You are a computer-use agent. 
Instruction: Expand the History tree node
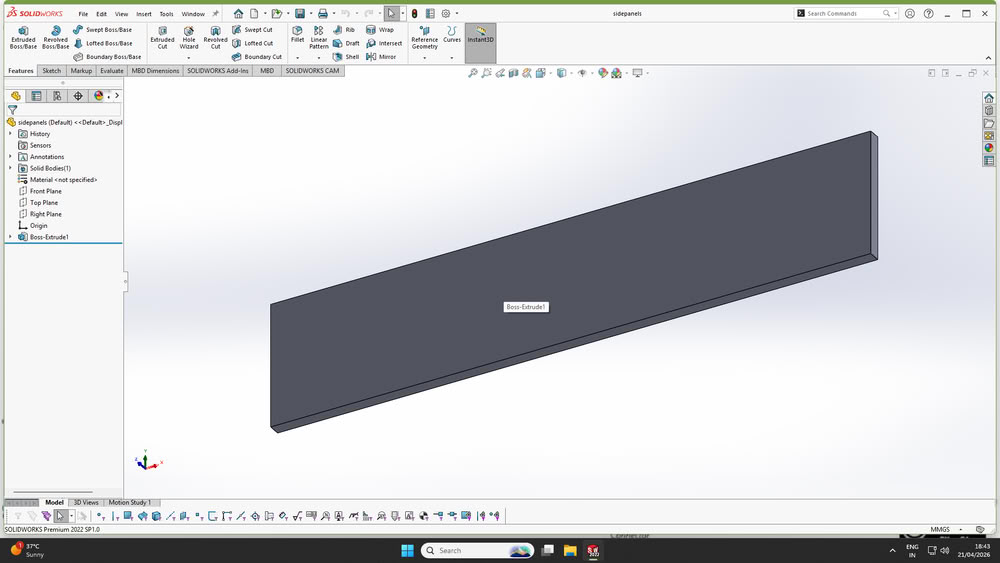10,134
